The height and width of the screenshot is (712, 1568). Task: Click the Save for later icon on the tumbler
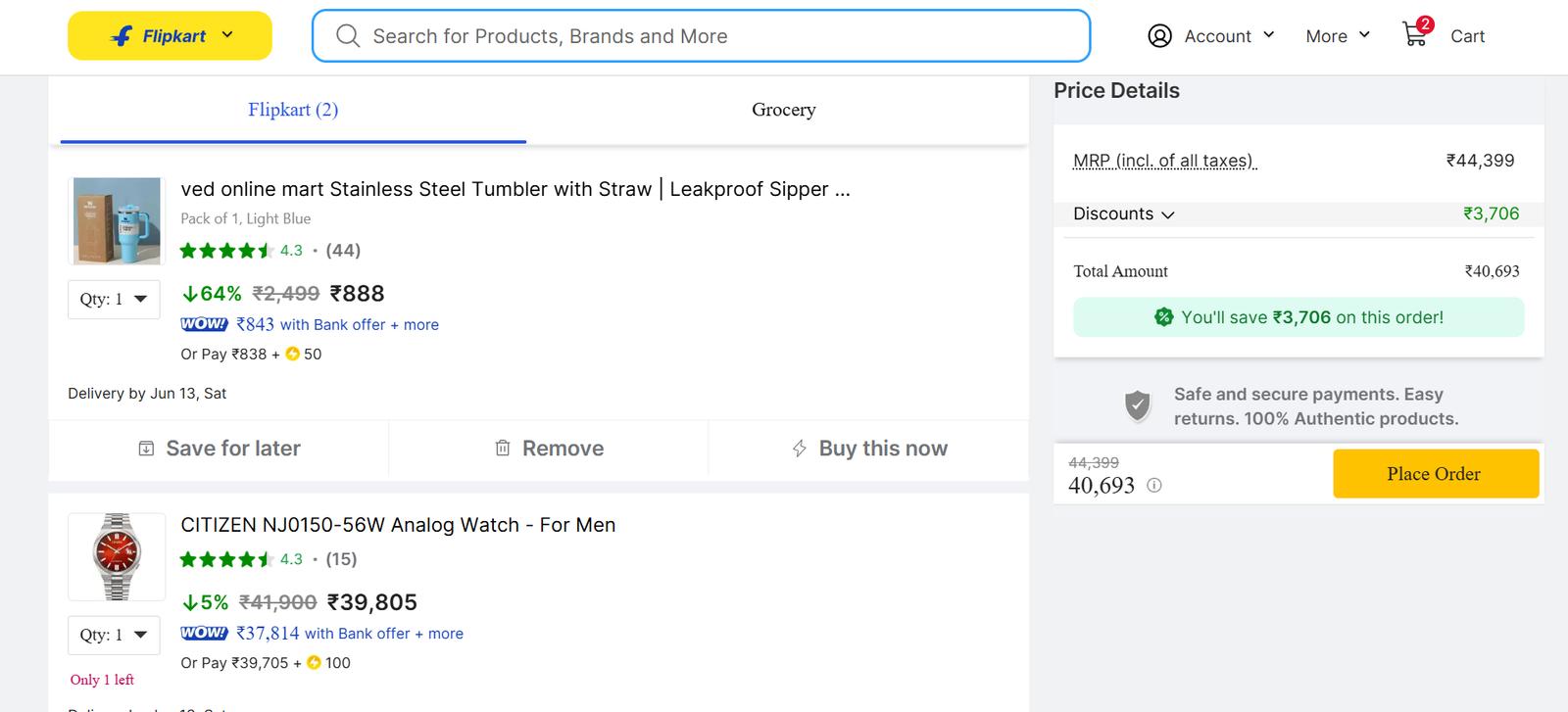[x=146, y=449]
